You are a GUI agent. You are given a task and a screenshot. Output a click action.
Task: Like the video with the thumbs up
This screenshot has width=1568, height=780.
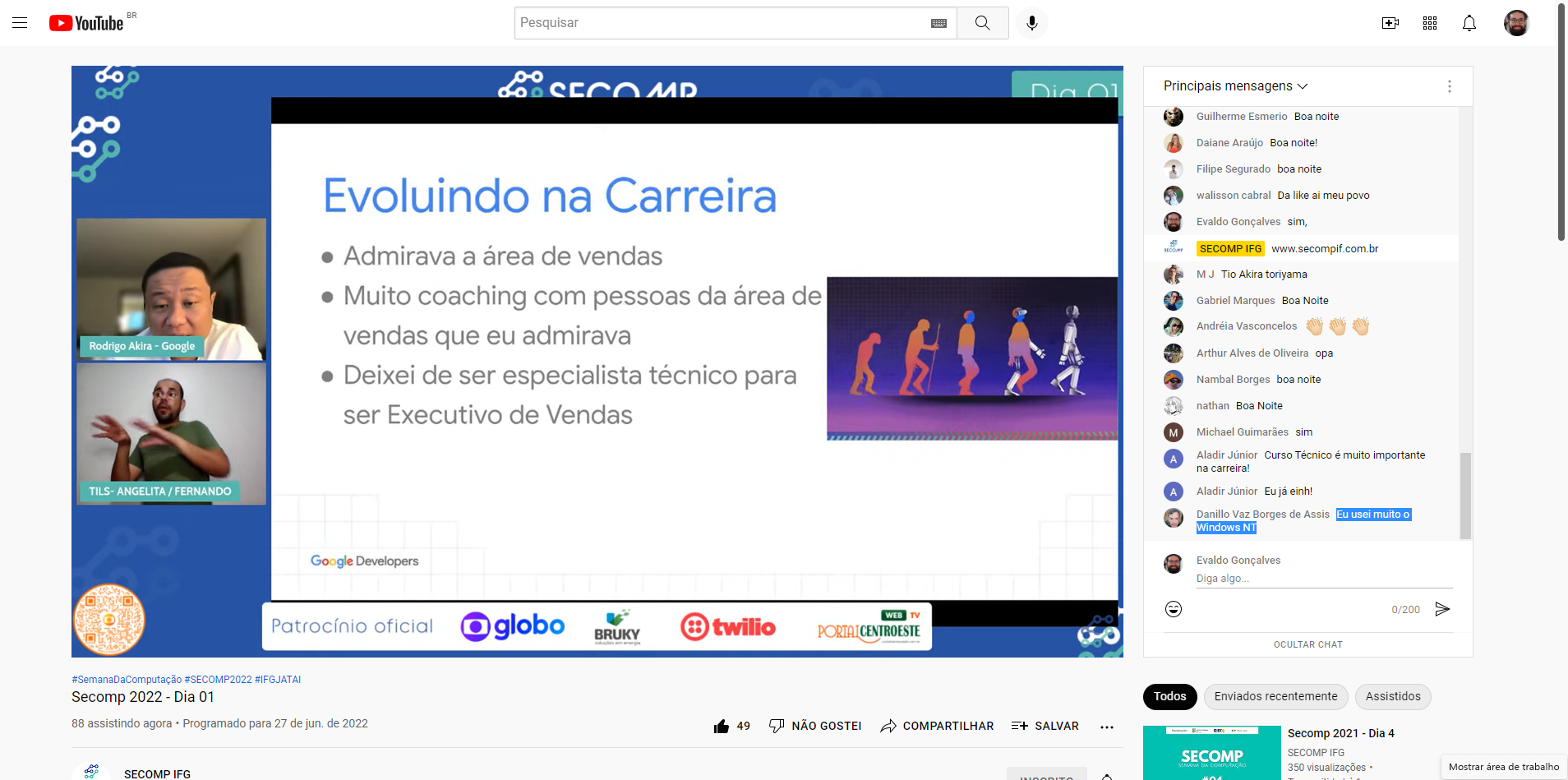(722, 725)
